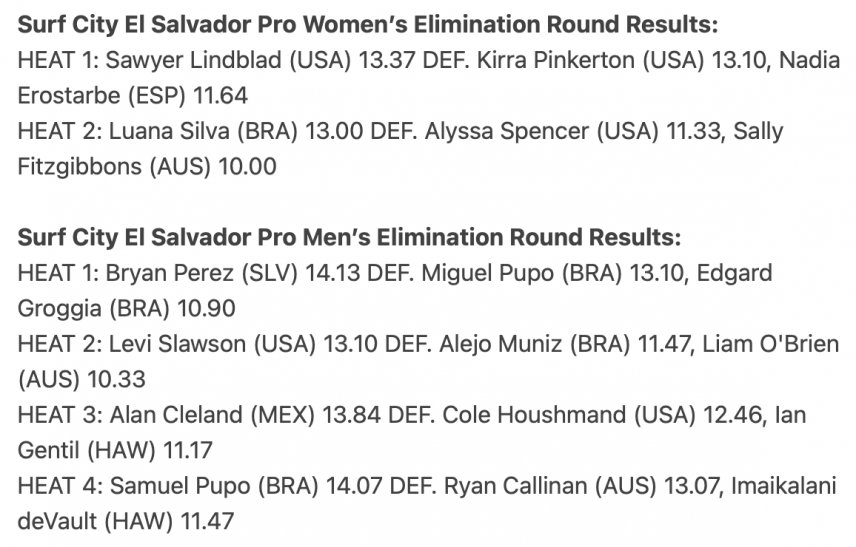Click on Bryan Perez's name

(169, 273)
